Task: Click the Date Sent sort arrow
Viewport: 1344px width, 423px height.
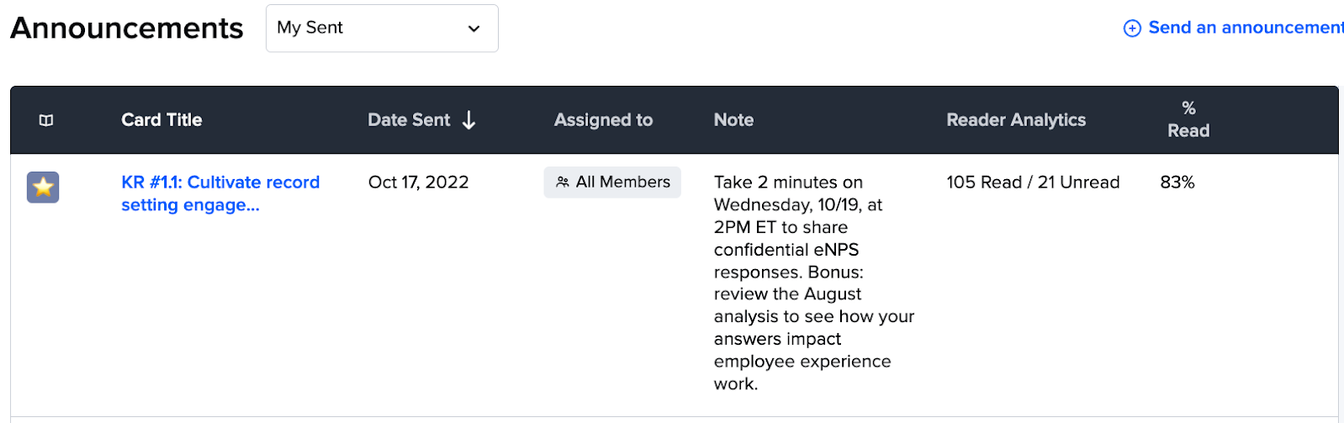Action: 468,120
